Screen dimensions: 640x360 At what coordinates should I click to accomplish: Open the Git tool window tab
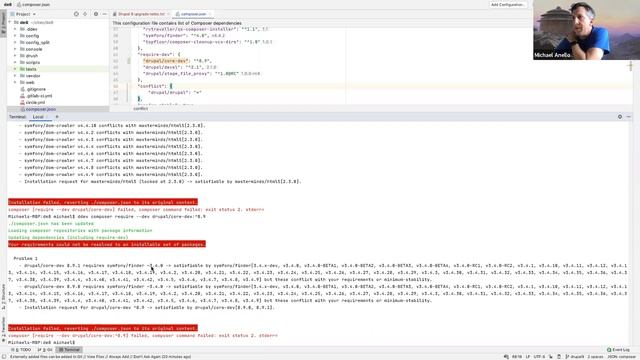pyautogui.click(x=45, y=350)
